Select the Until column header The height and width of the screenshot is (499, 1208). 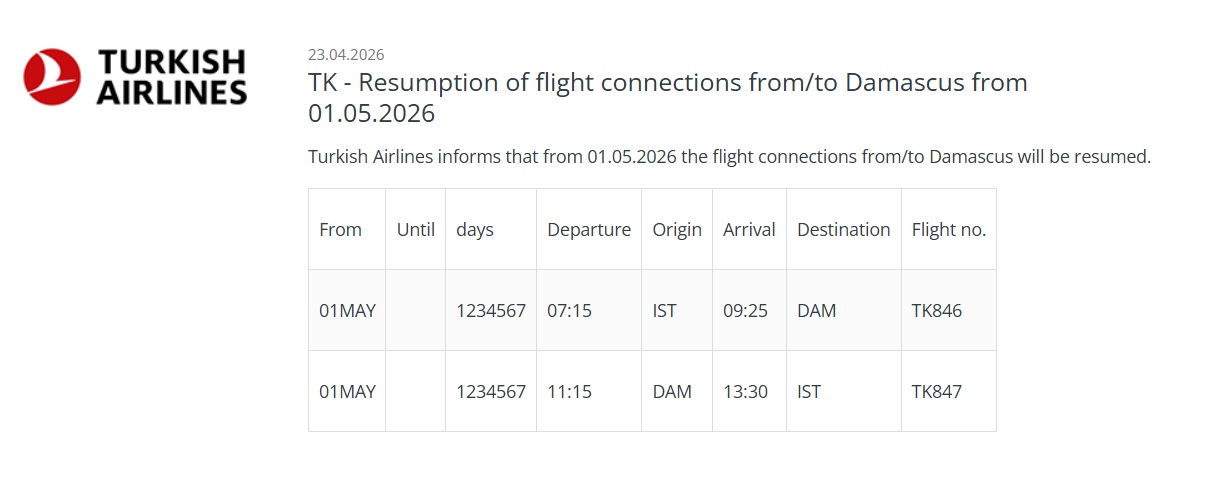click(x=415, y=229)
